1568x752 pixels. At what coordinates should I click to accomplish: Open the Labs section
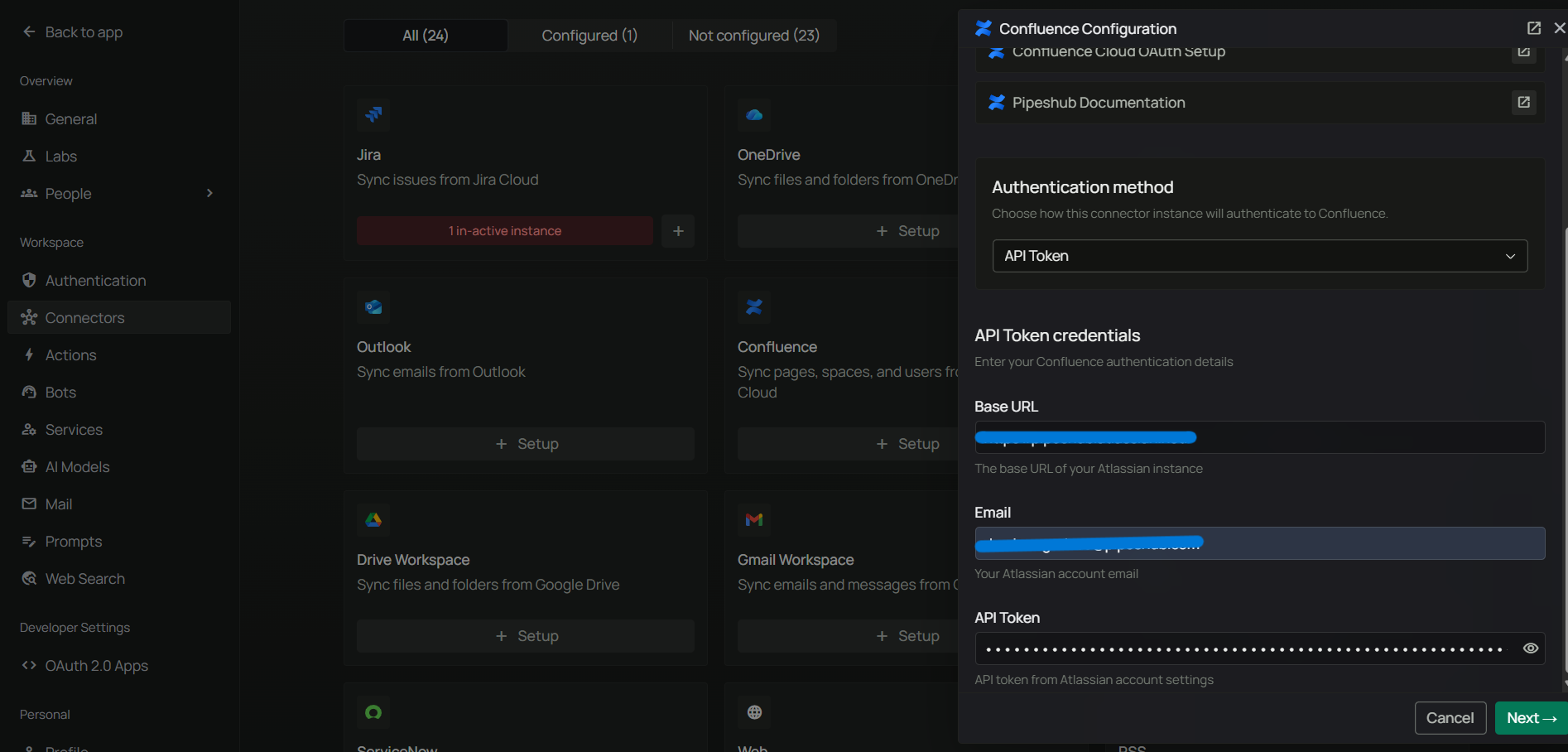[119, 157]
